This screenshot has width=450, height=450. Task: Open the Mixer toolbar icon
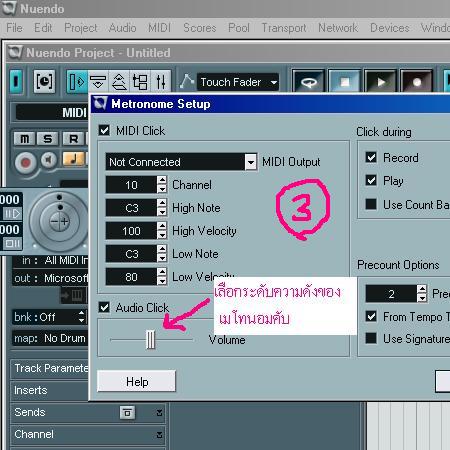tap(161, 81)
